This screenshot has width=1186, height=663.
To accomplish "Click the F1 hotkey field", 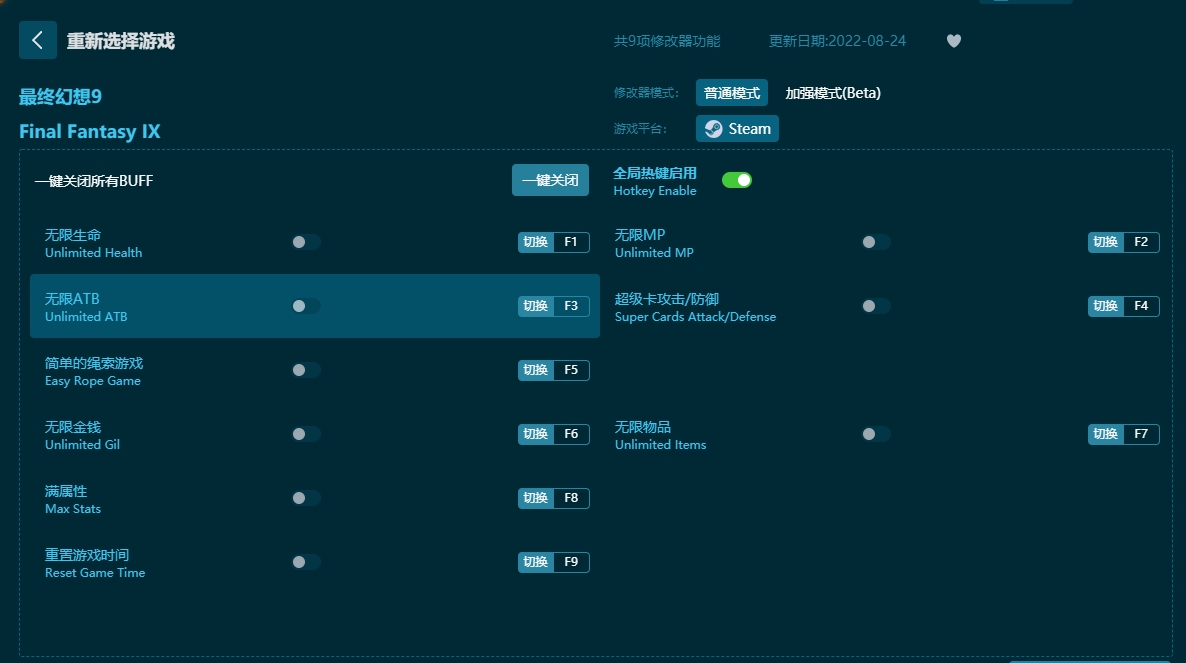I will pyautogui.click(x=571, y=242).
